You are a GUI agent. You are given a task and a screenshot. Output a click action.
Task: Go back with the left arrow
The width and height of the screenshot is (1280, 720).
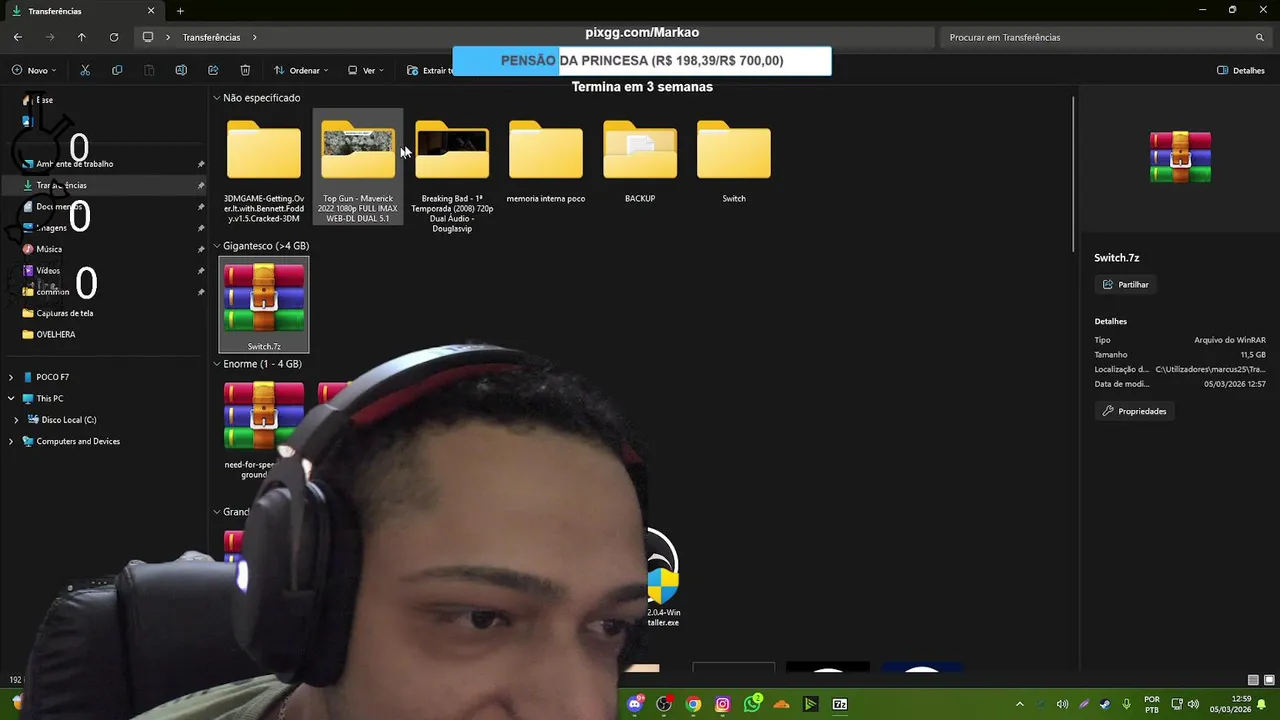18,37
